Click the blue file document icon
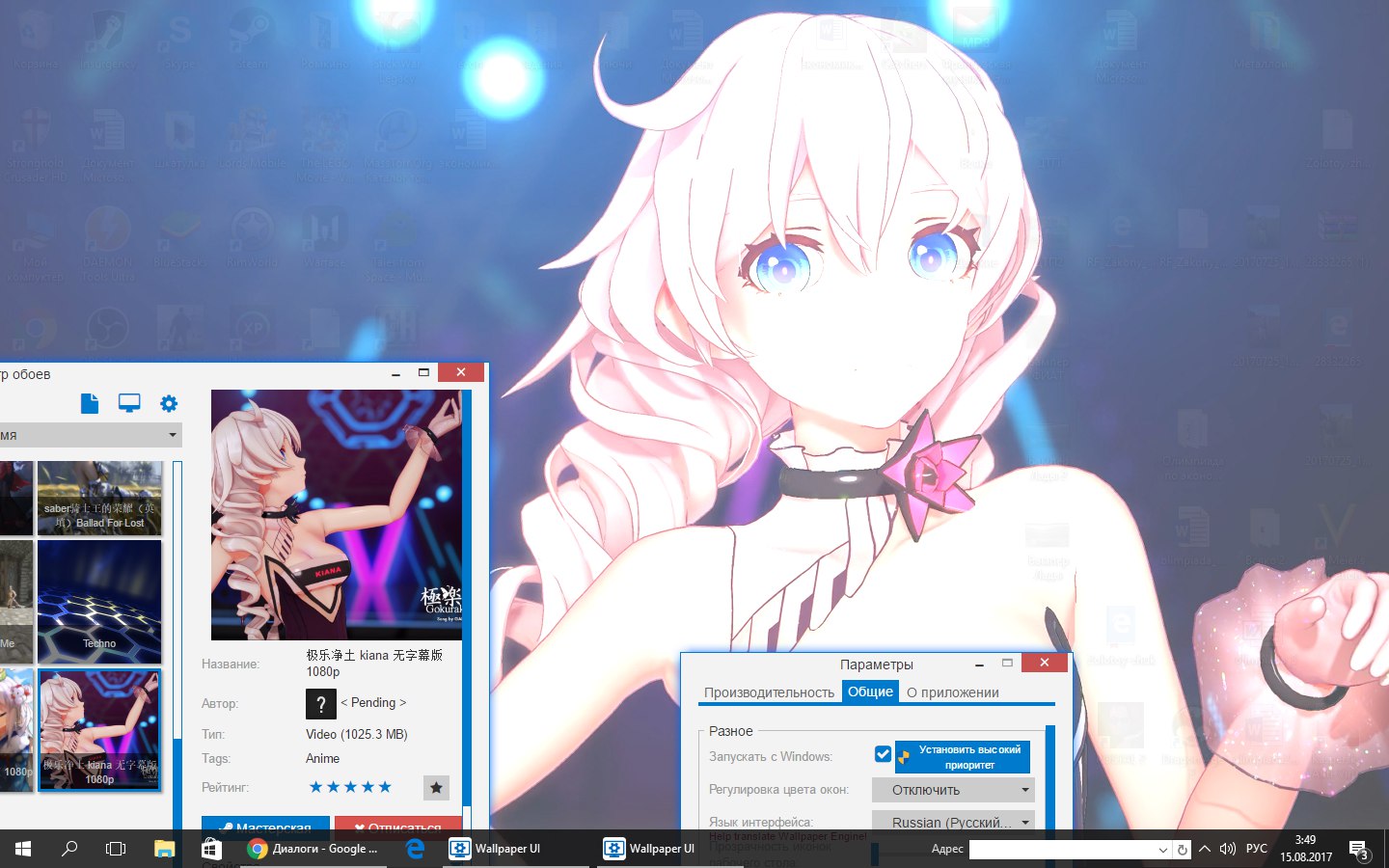The image size is (1389, 868). (90, 403)
